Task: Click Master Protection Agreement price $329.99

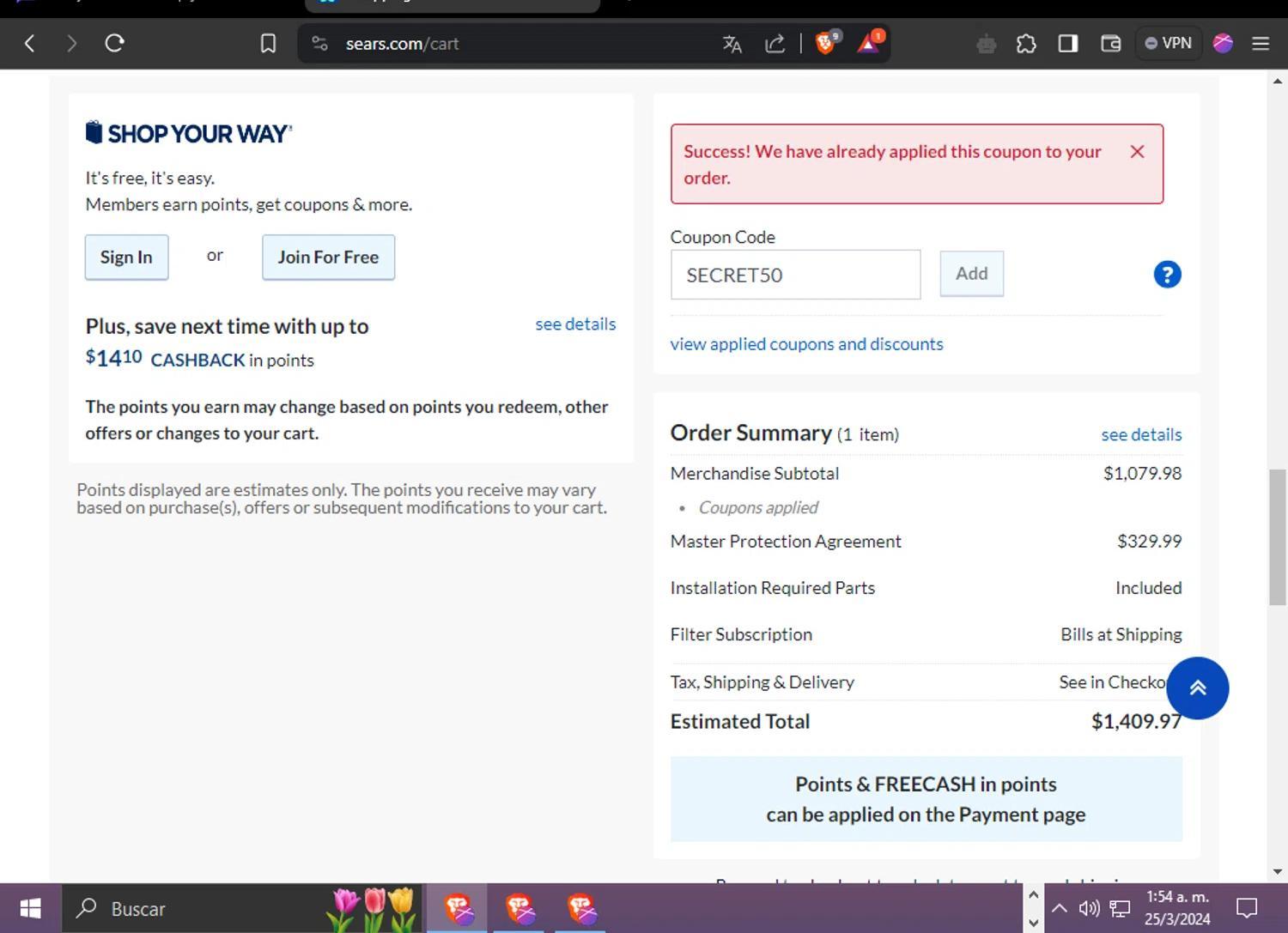Action: pos(1149,541)
